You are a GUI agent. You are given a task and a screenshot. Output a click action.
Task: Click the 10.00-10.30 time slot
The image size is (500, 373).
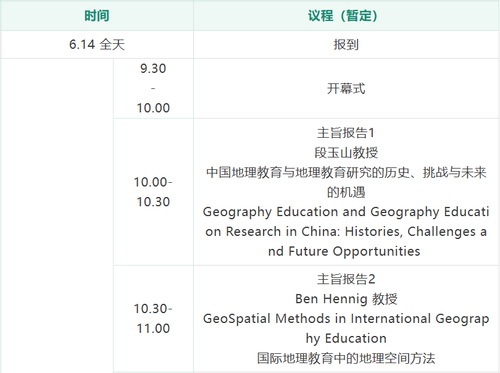pos(153,192)
